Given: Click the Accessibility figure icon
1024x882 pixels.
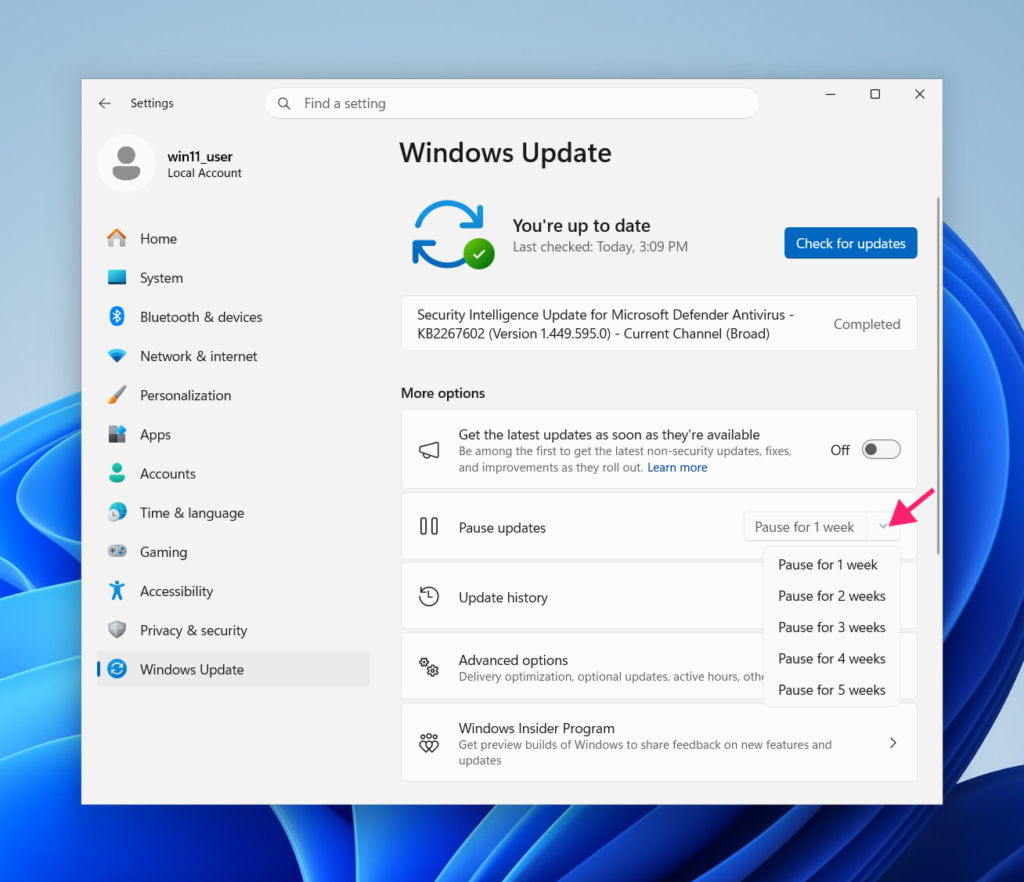Looking at the screenshot, I should coord(117,591).
